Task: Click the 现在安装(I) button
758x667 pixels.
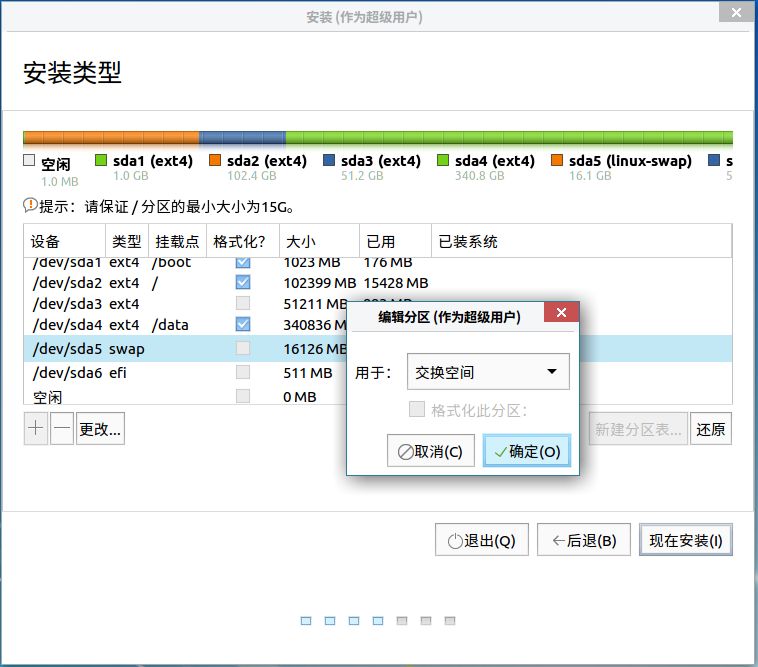Action: tap(685, 540)
